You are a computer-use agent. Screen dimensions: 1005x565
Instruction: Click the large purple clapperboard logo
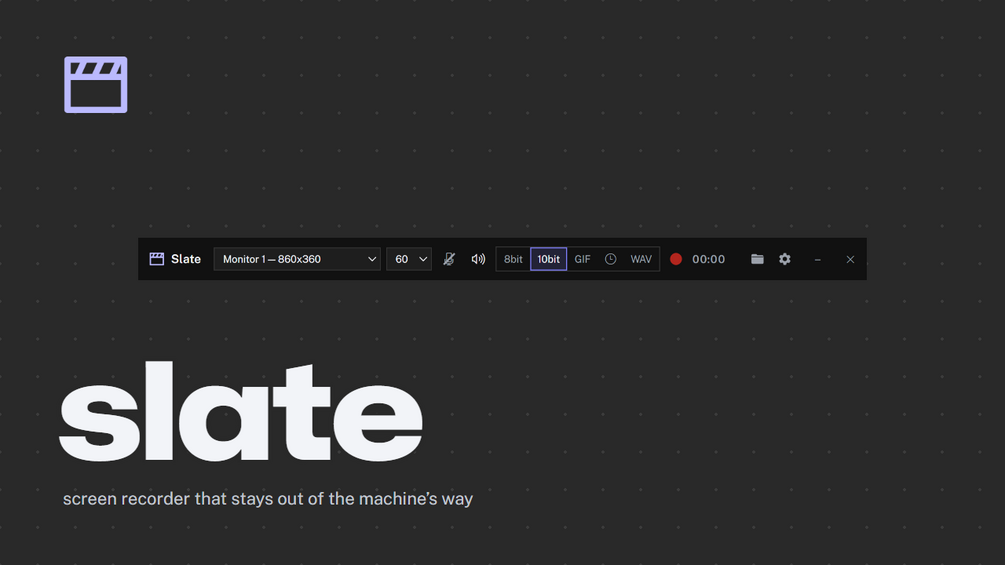point(96,85)
